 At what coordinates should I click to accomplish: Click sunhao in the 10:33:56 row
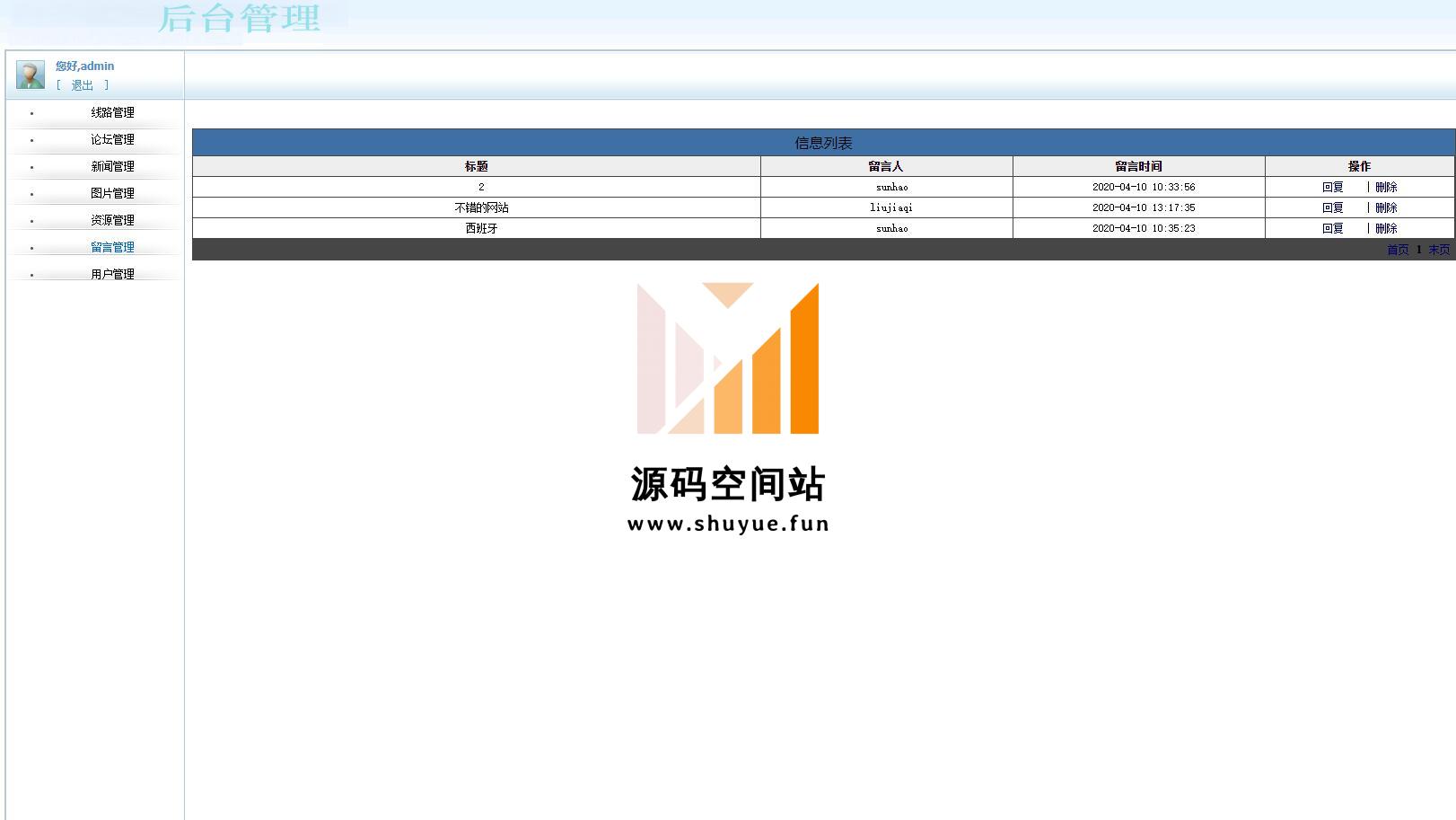tap(892, 187)
